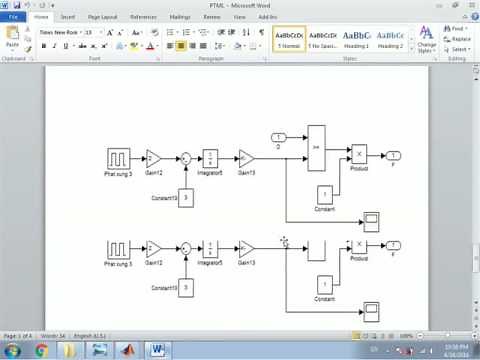The image size is (480, 360).
Task: Open Windows Start menu
Action: point(12,351)
